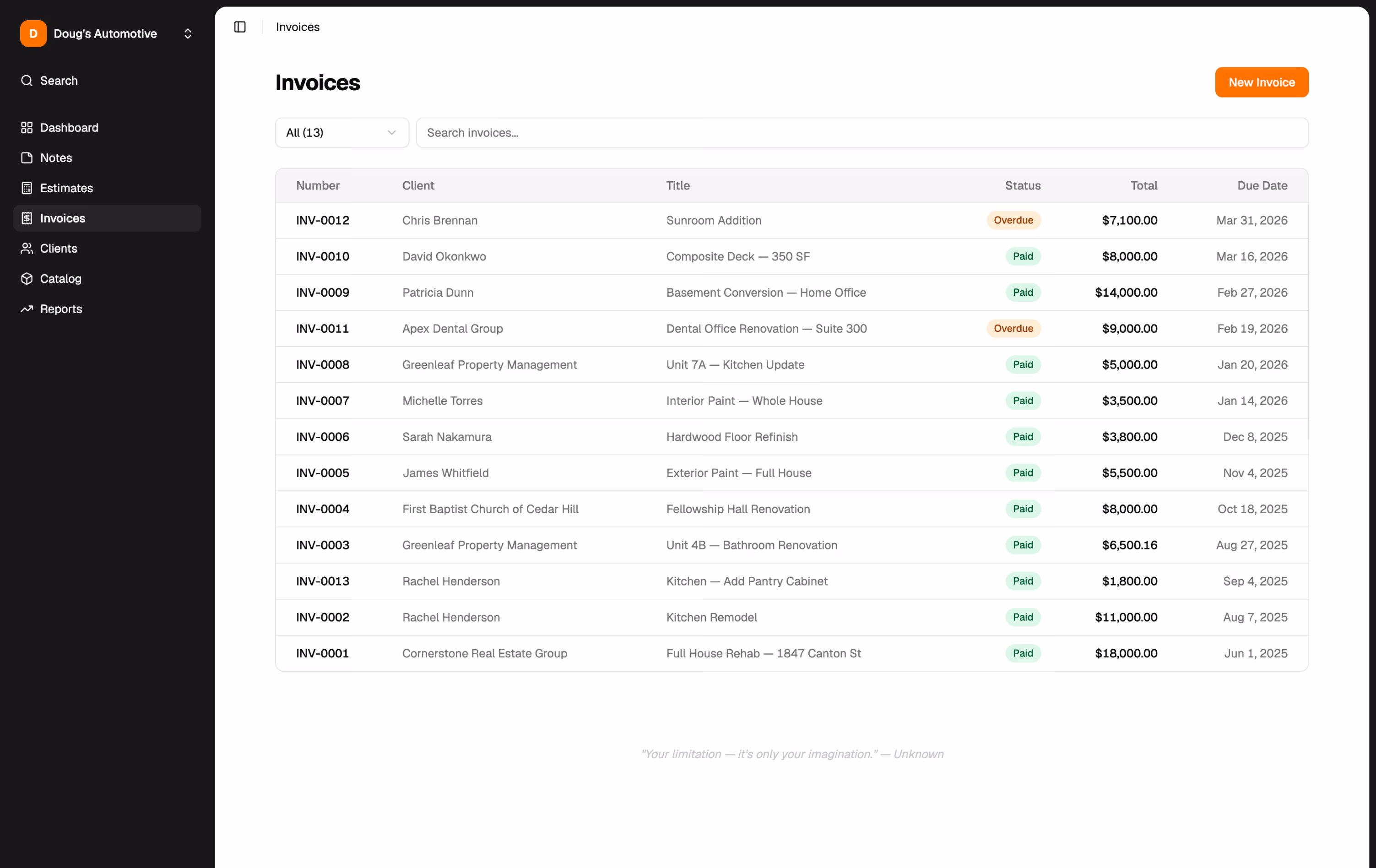Viewport: 1376px width, 868px height.
Task: Open invoice INV-0012
Action: pos(792,221)
